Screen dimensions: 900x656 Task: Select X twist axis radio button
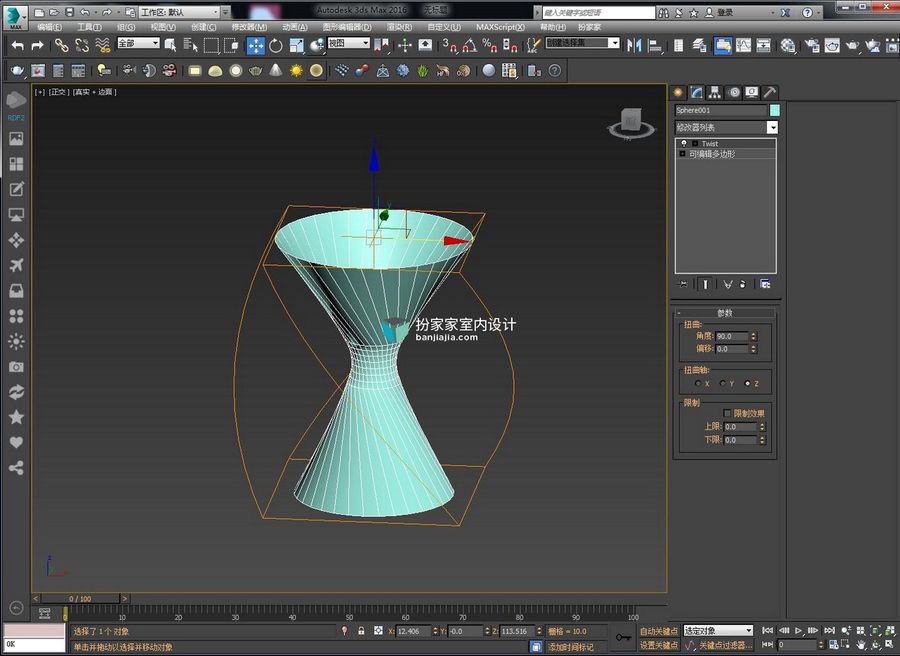(698, 383)
